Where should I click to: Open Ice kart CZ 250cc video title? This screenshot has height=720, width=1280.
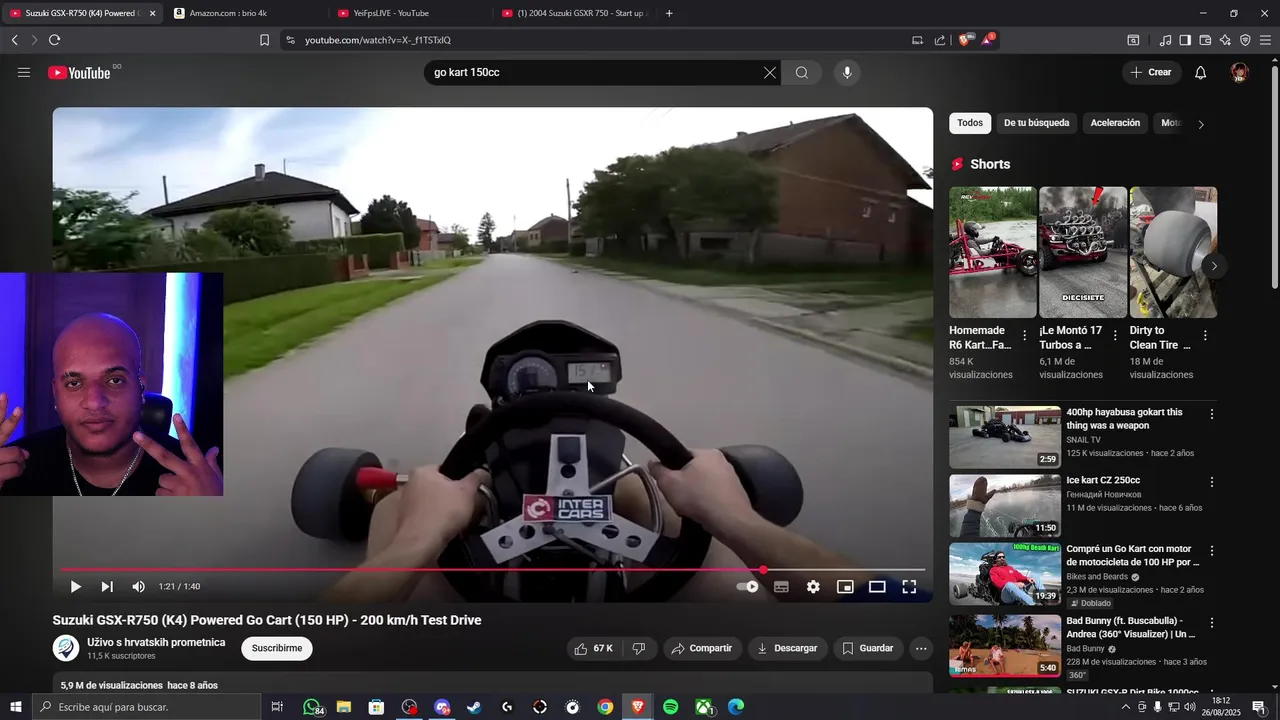1103,481
